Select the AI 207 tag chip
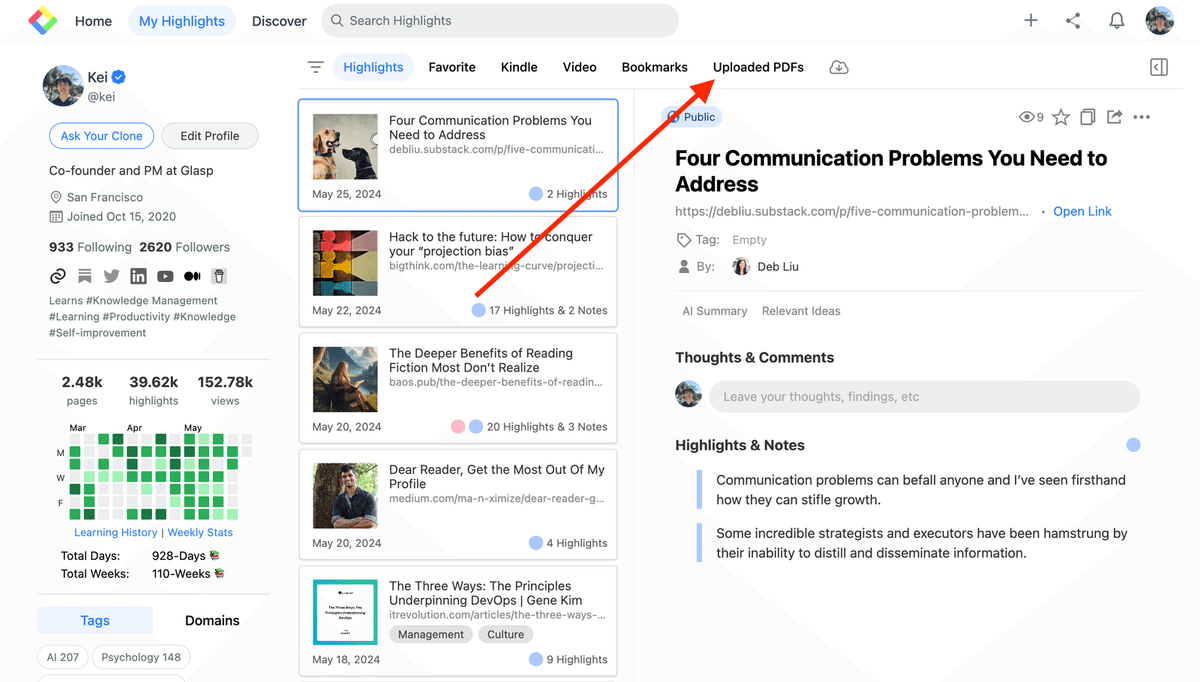Screen dimensions: 1200x682 click(63, 657)
